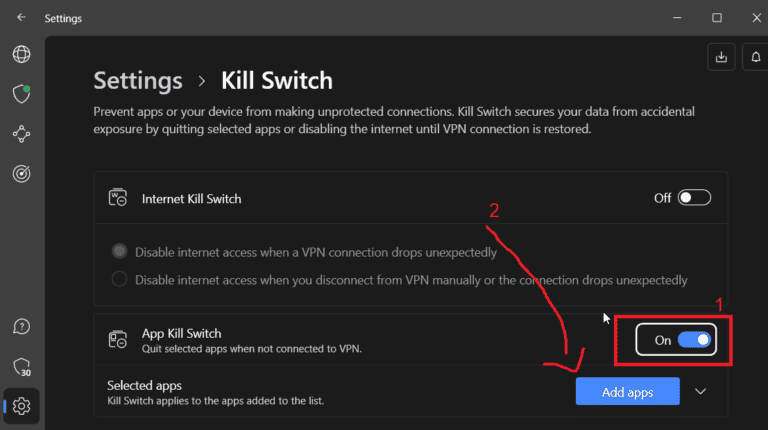Open the Meshnet nodes icon in sidebar
The height and width of the screenshot is (430, 768).
pyautogui.click(x=21, y=133)
